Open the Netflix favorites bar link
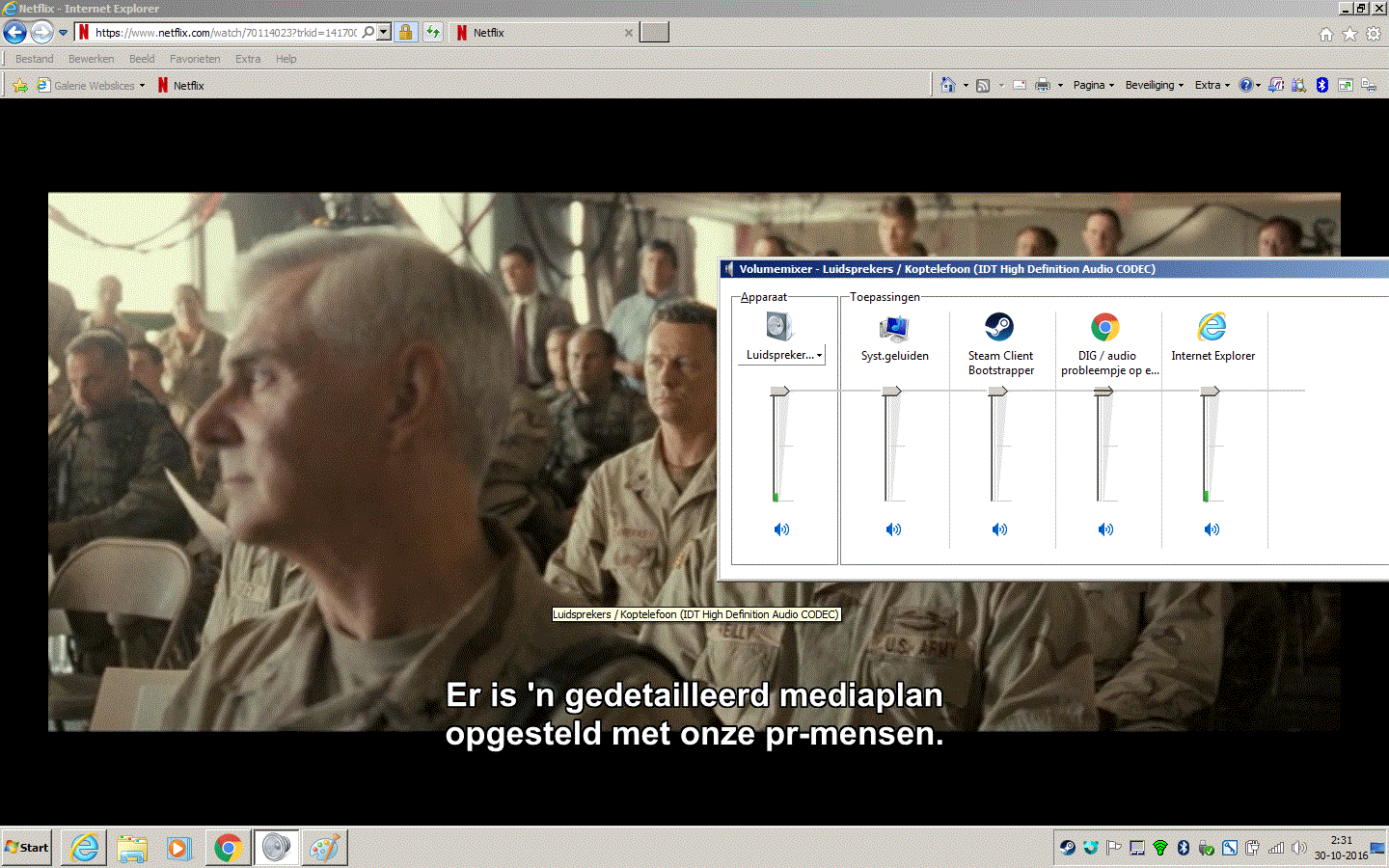This screenshot has width=1389, height=868. click(x=181, y=86)
